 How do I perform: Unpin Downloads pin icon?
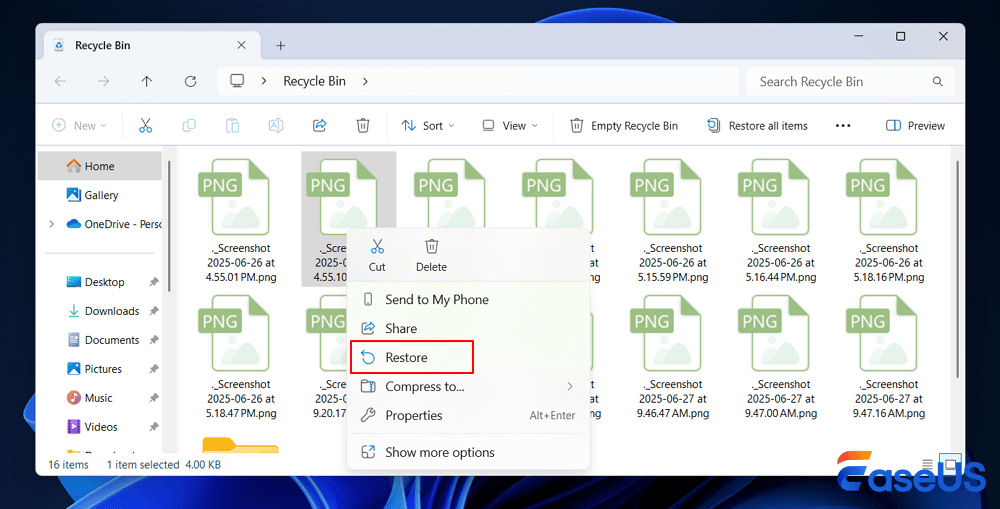[154, 311]
